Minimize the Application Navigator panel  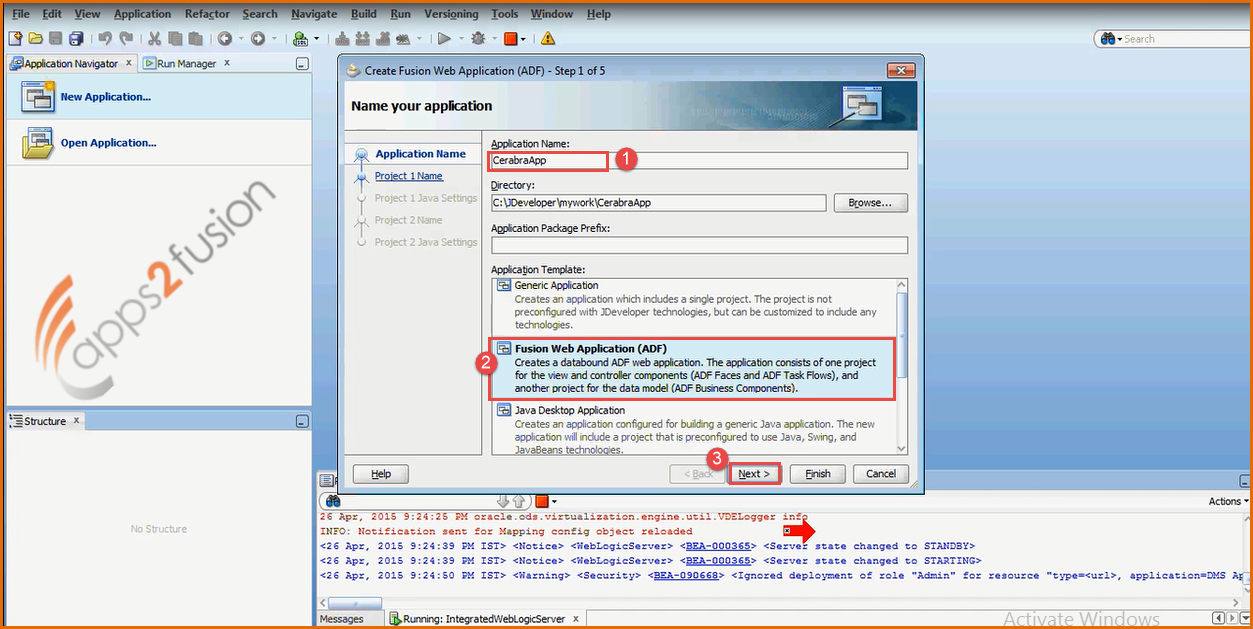(303, 64)
